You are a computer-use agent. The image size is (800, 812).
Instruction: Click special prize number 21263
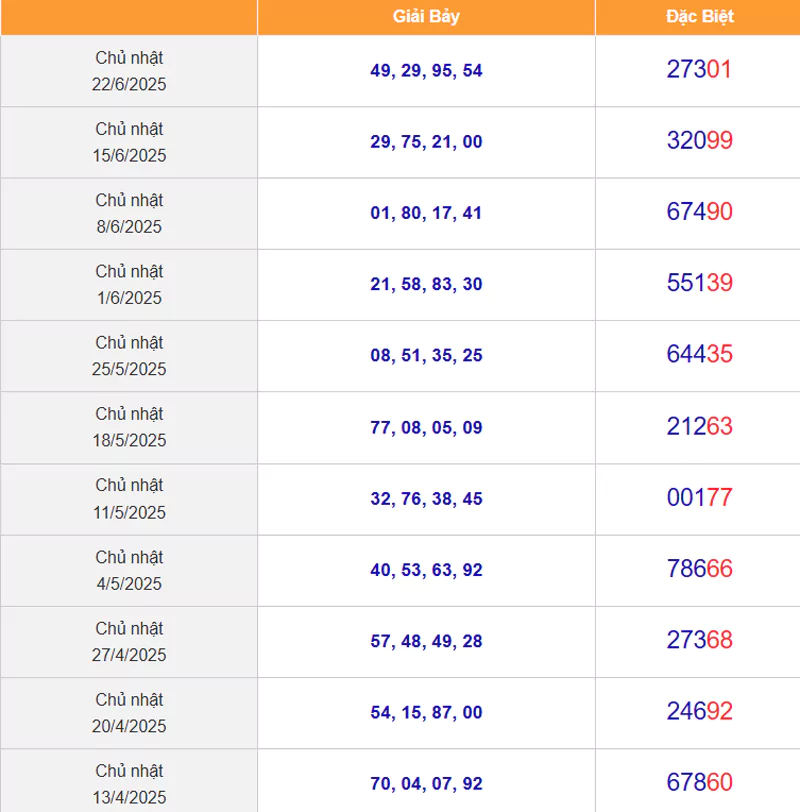coord(700,426)
